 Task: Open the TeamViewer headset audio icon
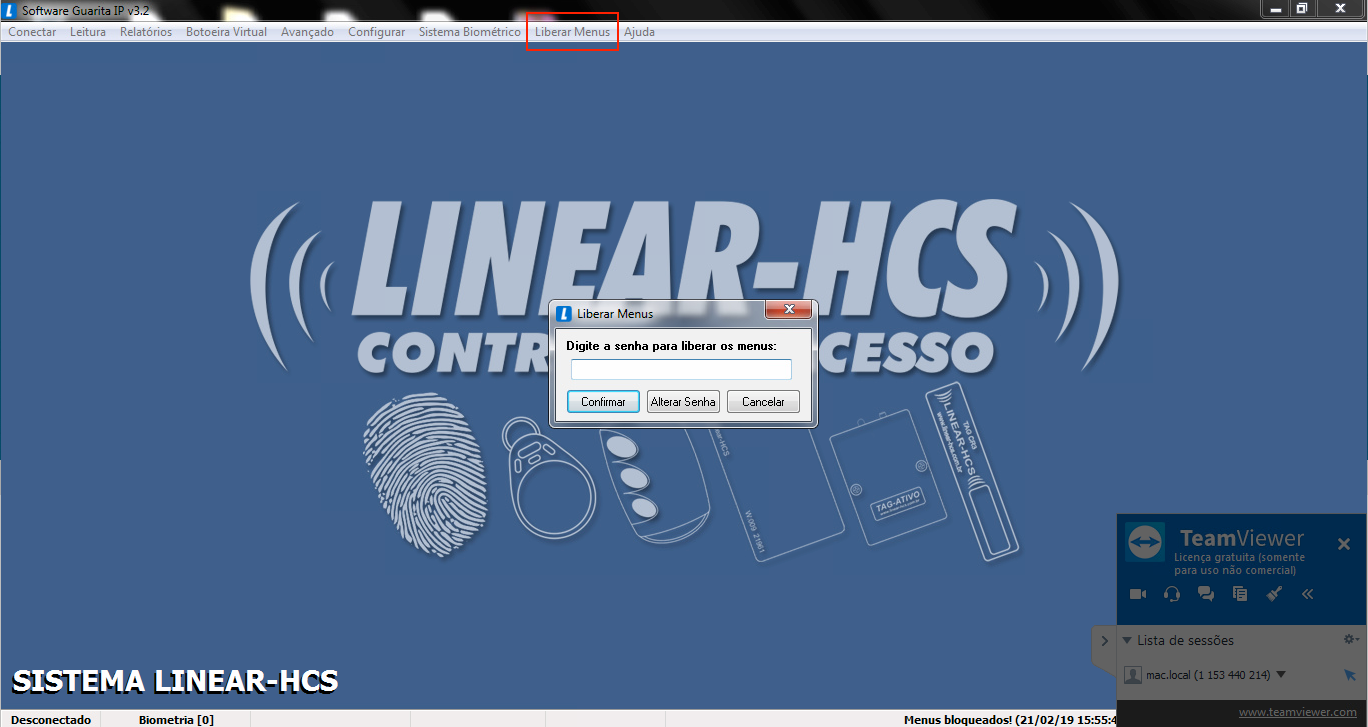(x=1172, y=594)
